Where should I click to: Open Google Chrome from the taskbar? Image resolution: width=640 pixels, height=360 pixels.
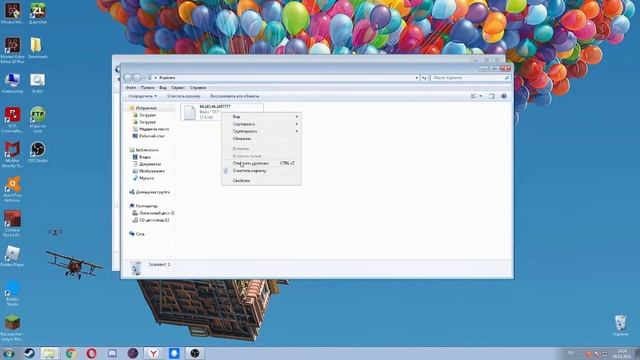(71, 353)
